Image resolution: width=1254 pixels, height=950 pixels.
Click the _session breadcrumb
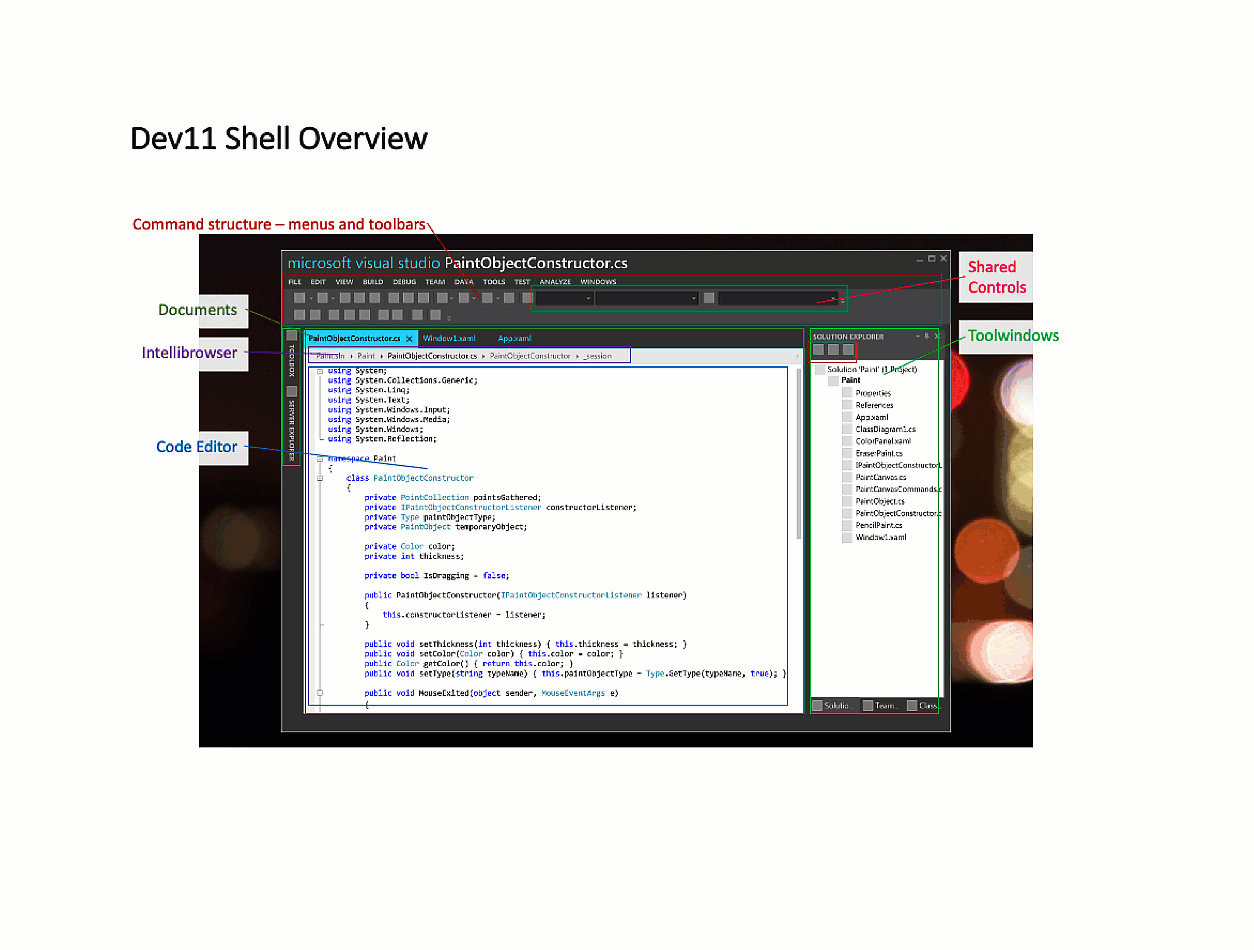pos(597,356)
